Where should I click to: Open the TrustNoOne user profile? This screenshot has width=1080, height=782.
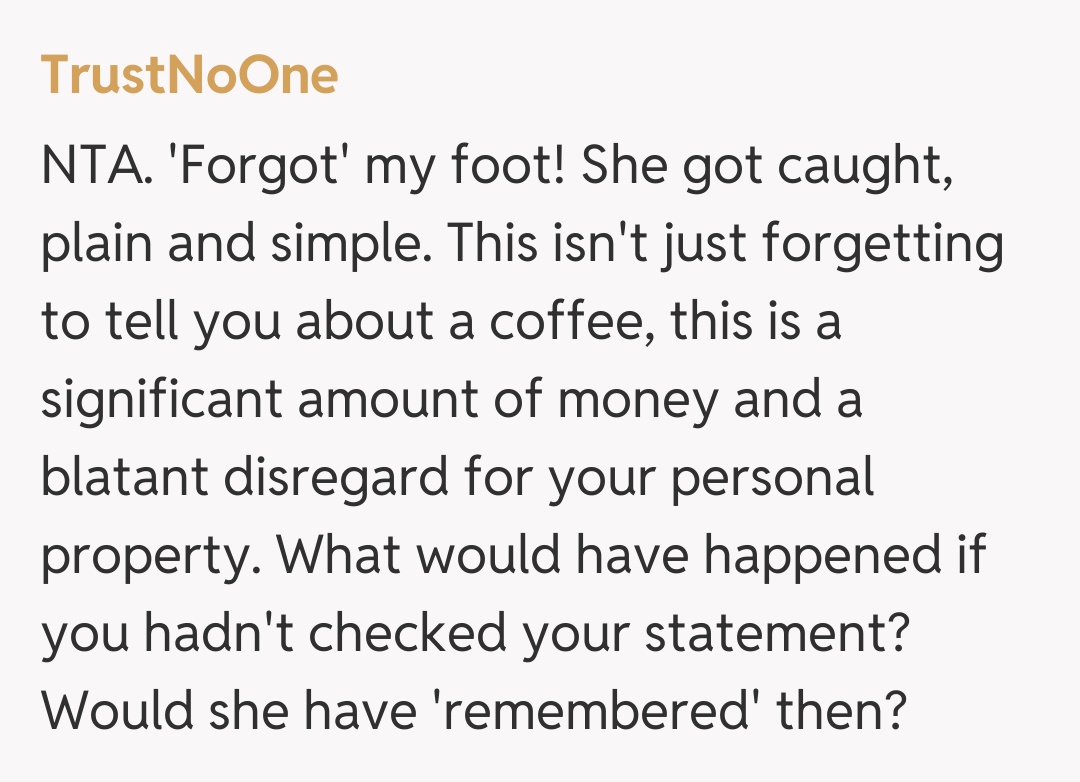[x=189, y=76]
